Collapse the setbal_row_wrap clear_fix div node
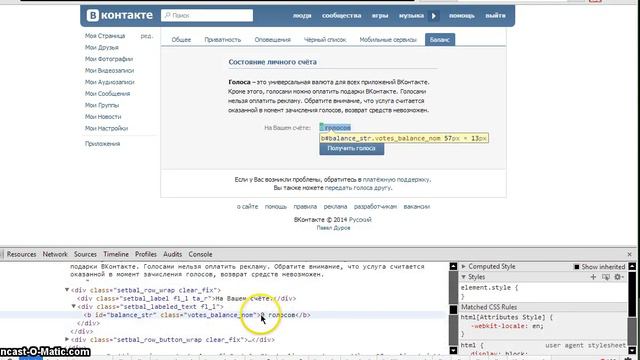 click(x=67, y=290)
